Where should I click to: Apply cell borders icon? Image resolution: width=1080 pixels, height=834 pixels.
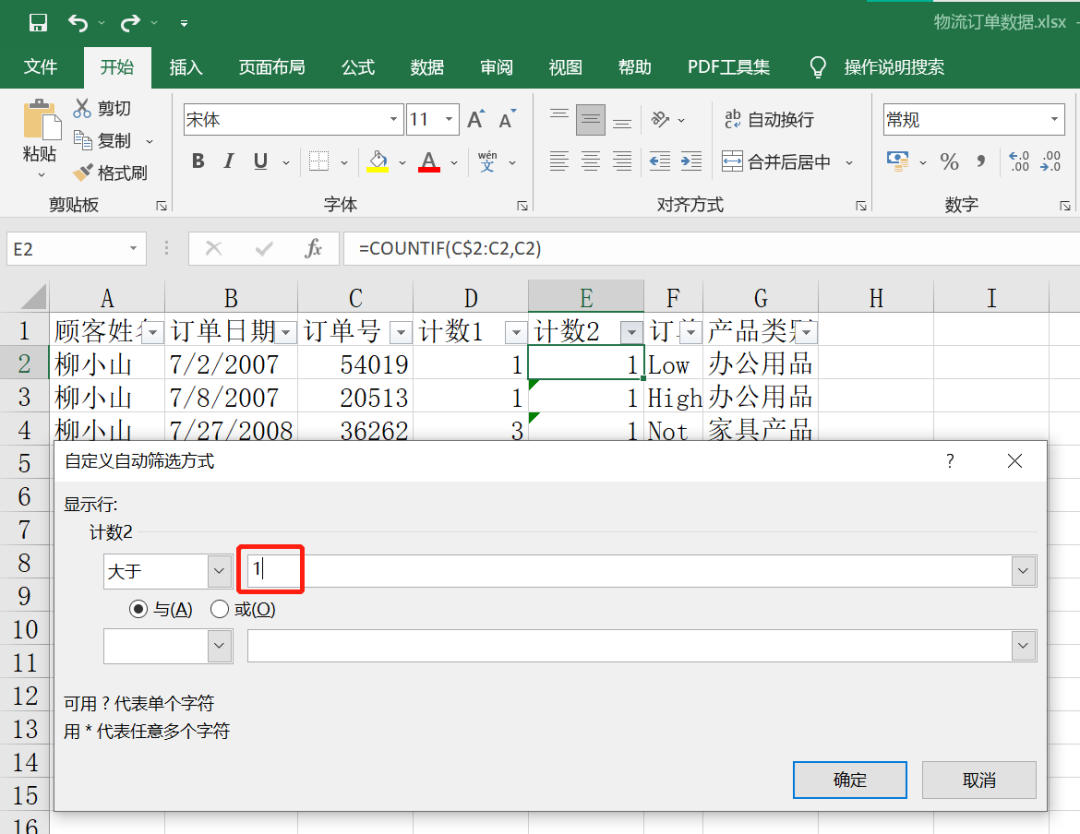(x=319, y=161)
